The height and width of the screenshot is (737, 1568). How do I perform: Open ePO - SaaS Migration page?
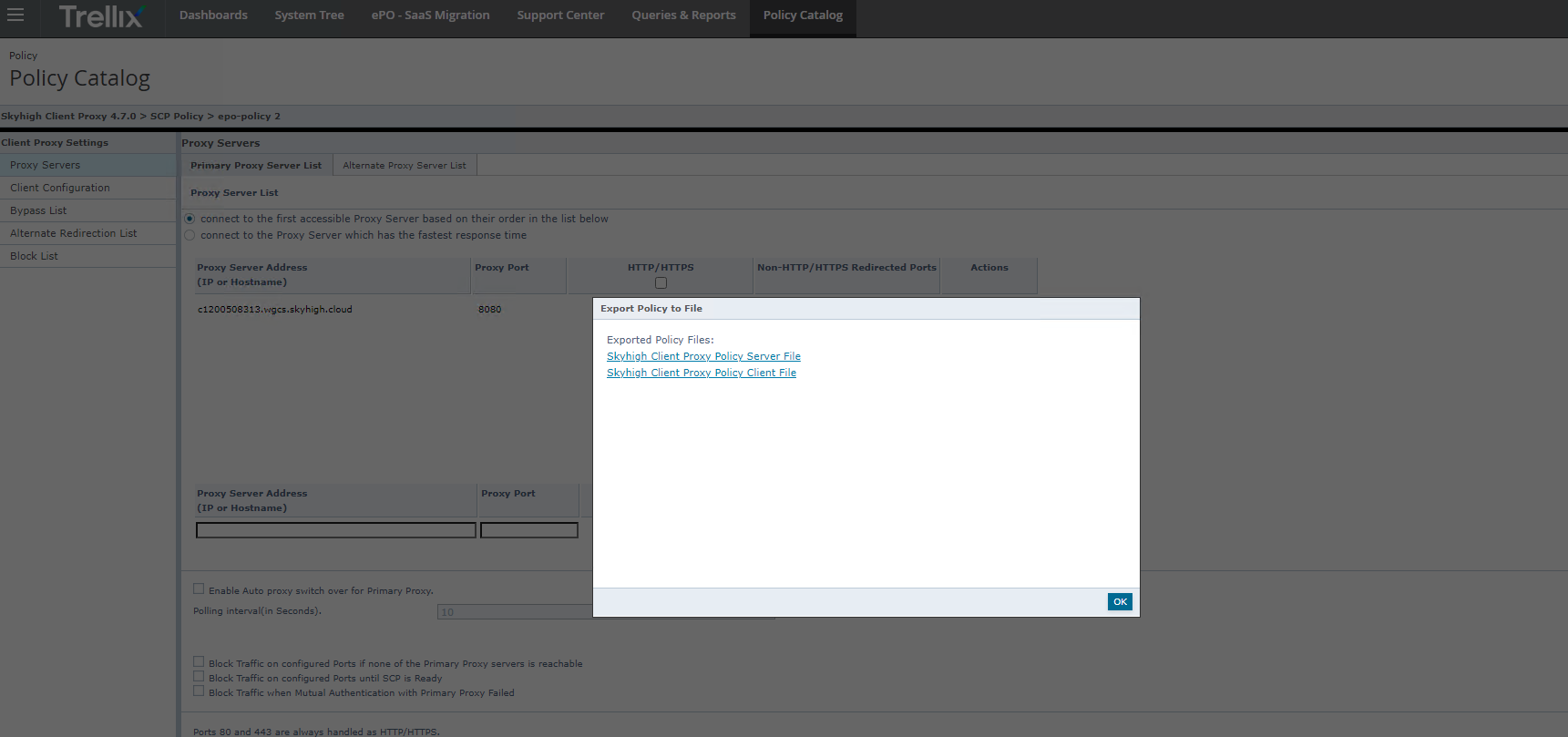pos(430,15)
